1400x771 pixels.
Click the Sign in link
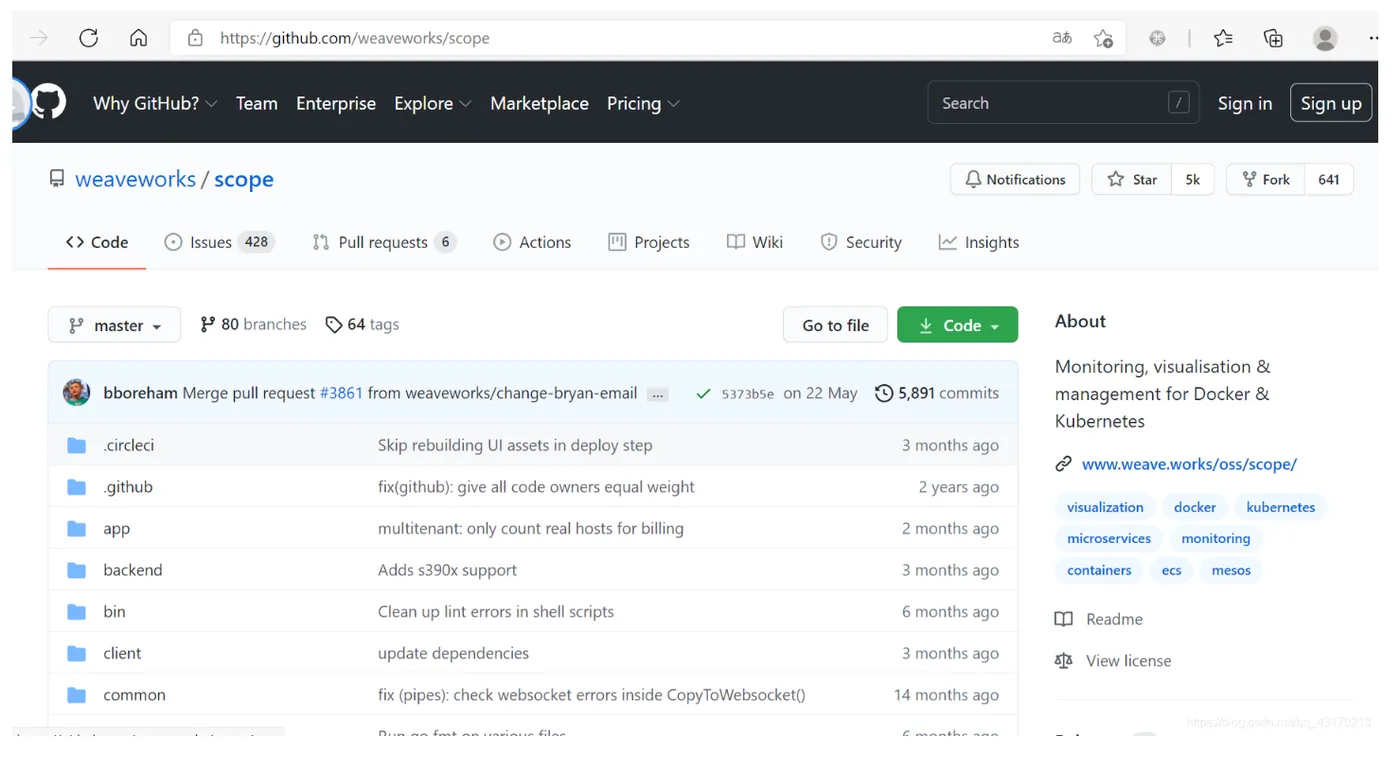pos(1244,103)
